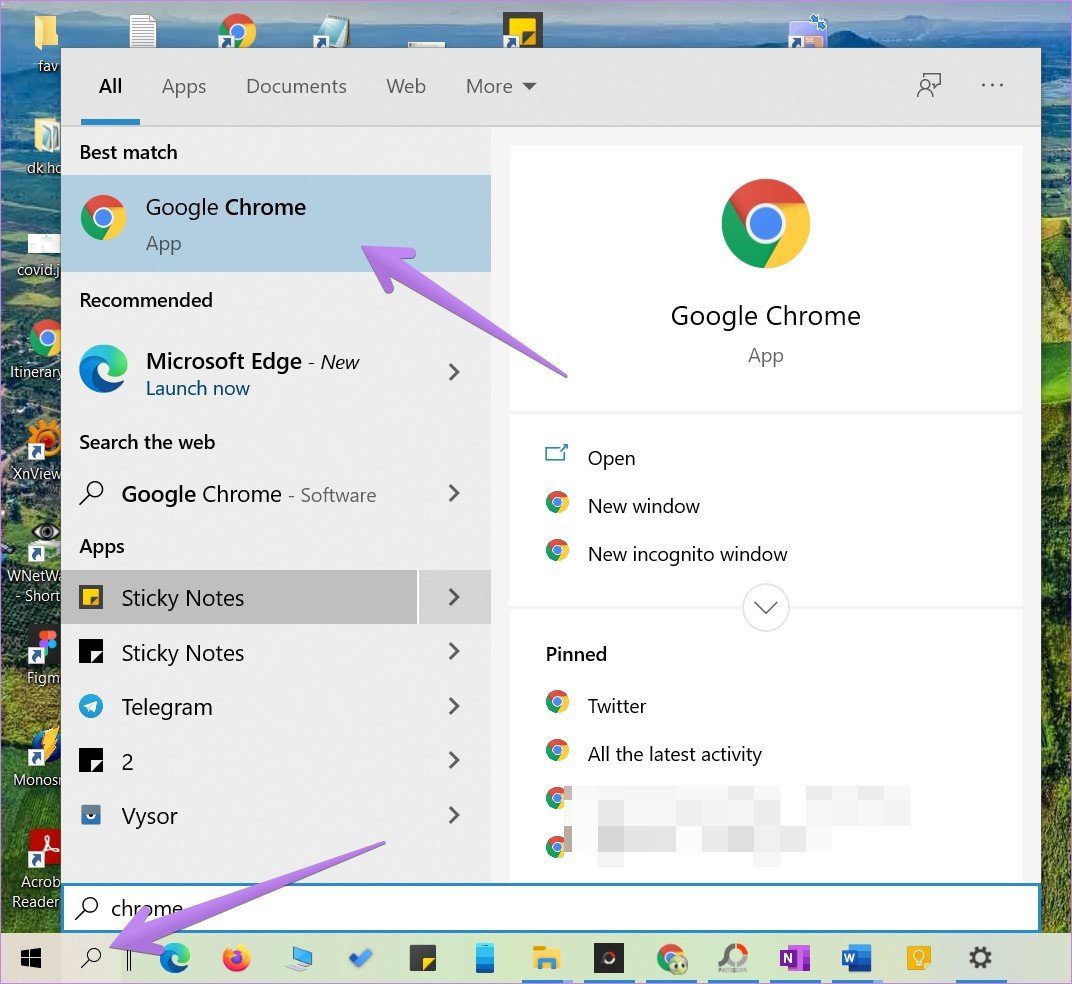The image size is (1072, 984).
Task: Expand the highlighted Sticky Notes row arrow
Action: pos(454,597)
